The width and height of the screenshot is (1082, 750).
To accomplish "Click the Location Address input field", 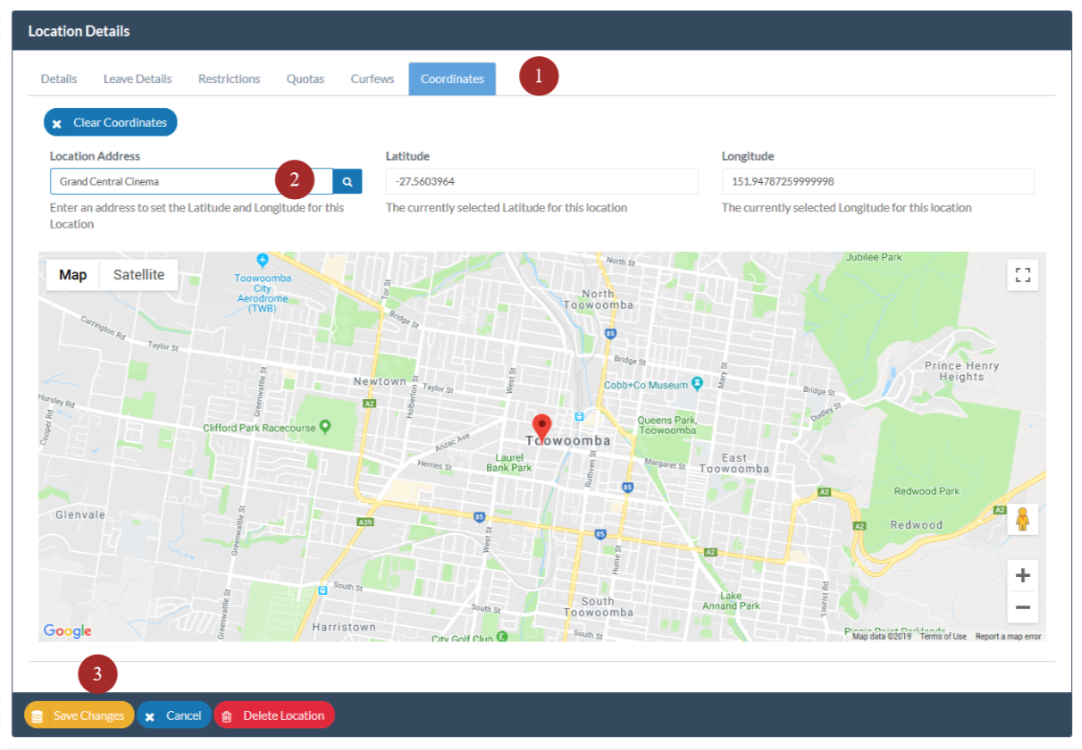I will point(191,181).
